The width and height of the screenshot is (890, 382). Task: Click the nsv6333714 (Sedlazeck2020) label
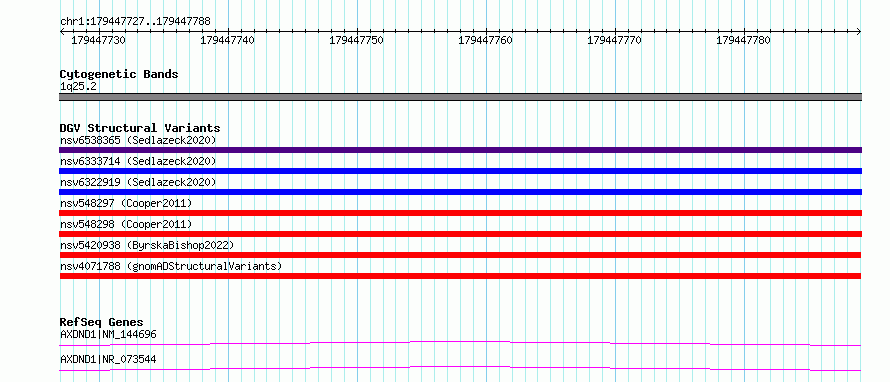coord(138,161)
